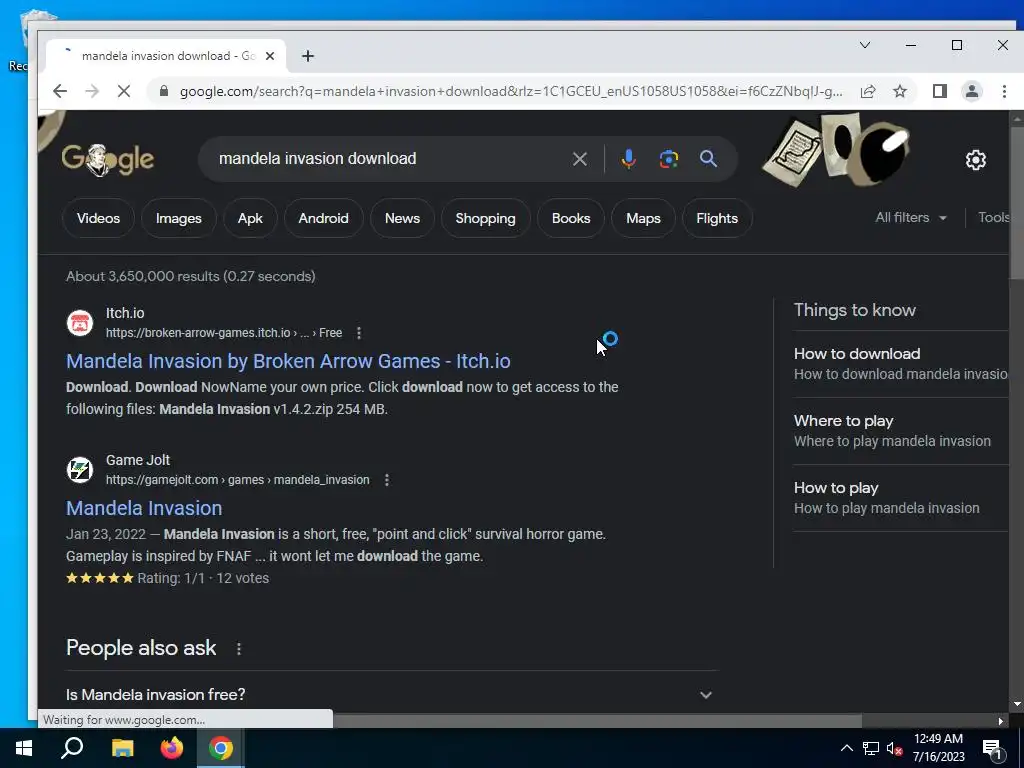This screenshot has height=768, width=1024.
Task: Open the Windows Start menu
Action: tap(24, 748)
